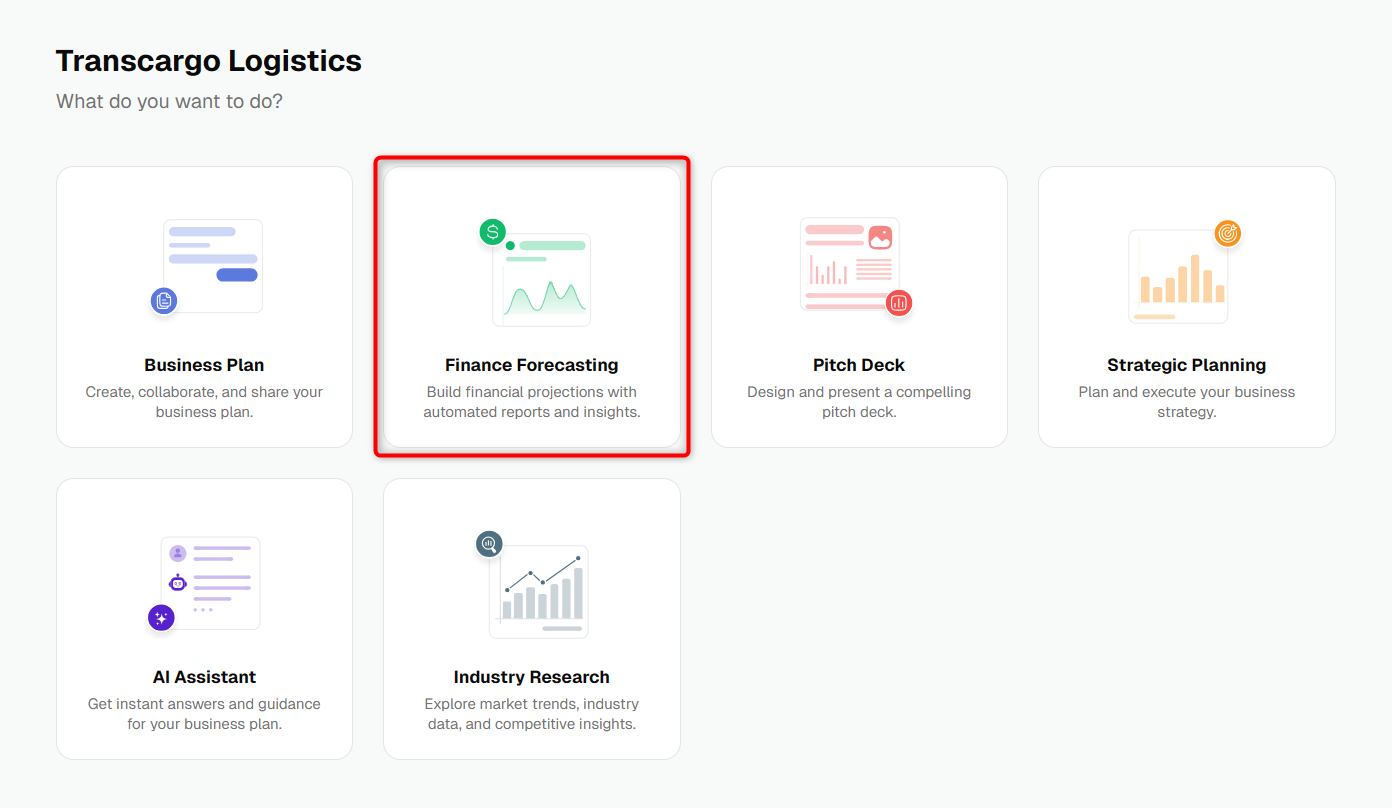Launch the AI Assistant title
Image resolution: width=1392 pixels, height=808 pixels.
point(204,677)
